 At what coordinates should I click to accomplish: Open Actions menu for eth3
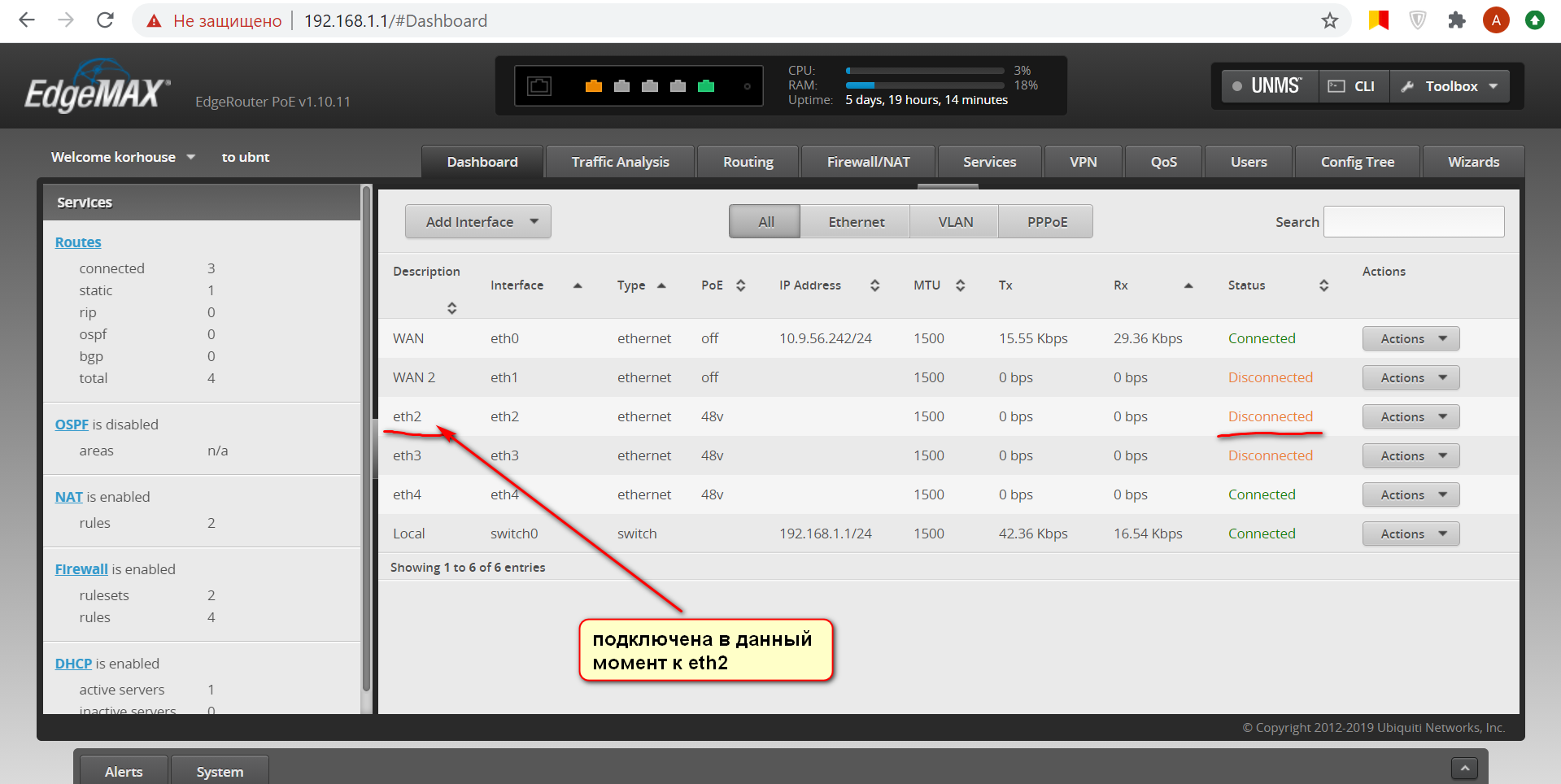1411,455
